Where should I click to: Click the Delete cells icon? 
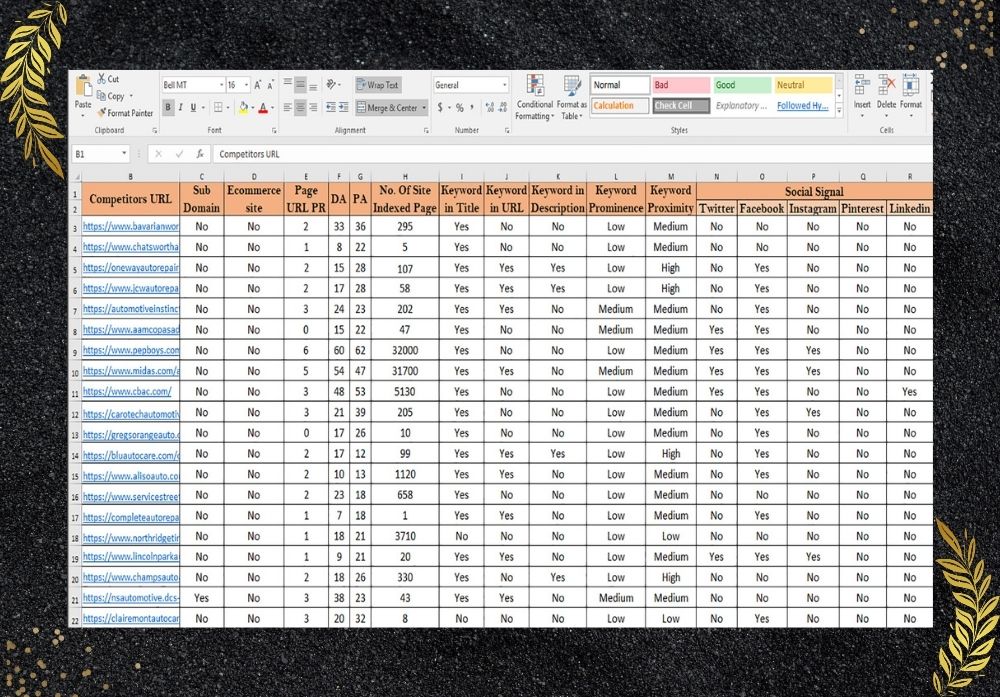tap(887, 84)
